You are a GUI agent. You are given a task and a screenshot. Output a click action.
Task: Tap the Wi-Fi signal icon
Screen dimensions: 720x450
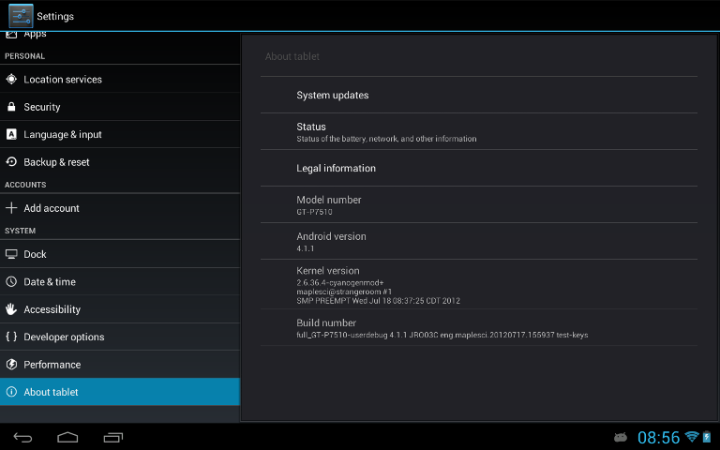[692, 436]
